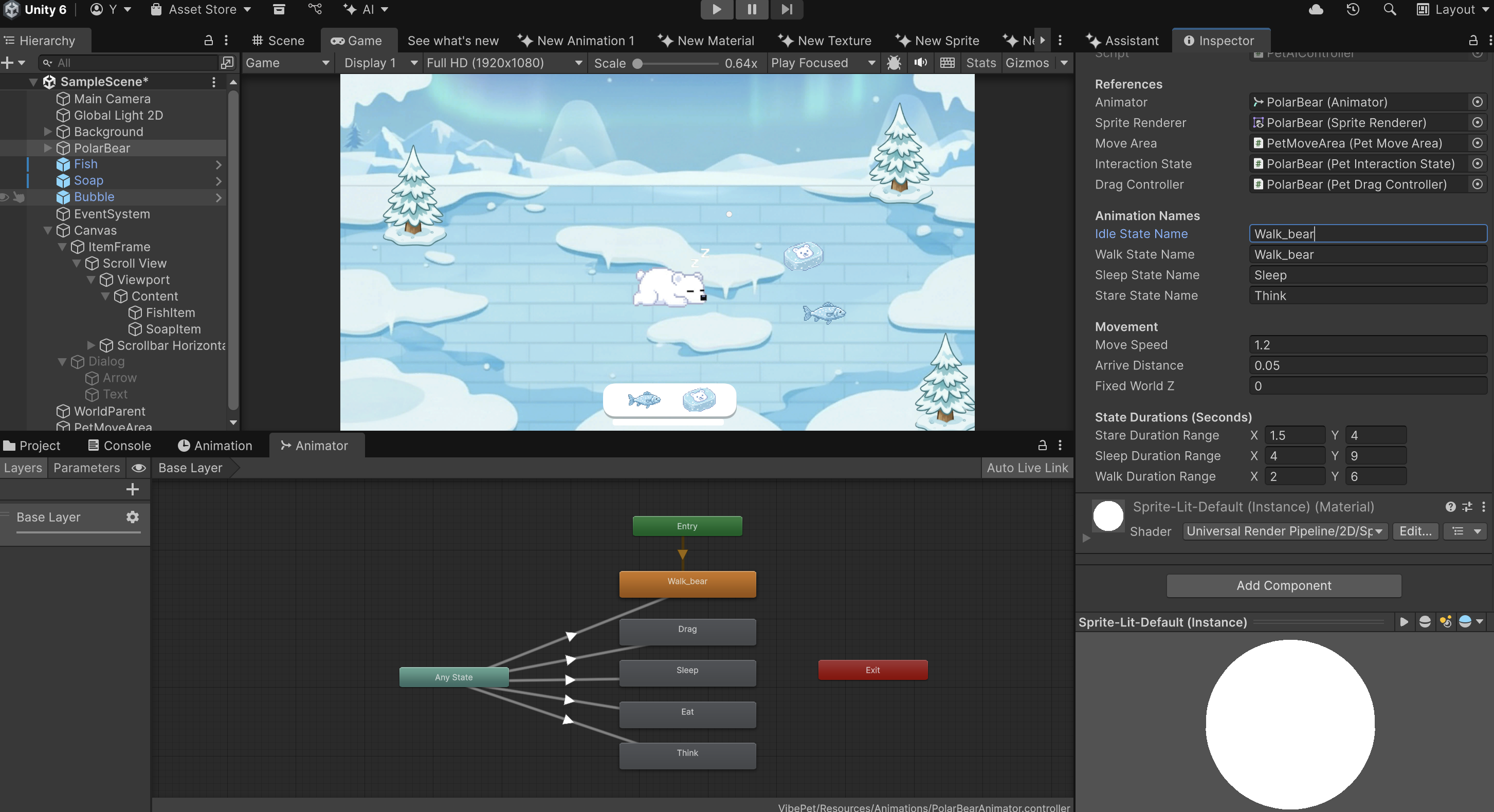1494x812 pixels.
Task: Switch to the Console tab
Action: click(119, 445)
